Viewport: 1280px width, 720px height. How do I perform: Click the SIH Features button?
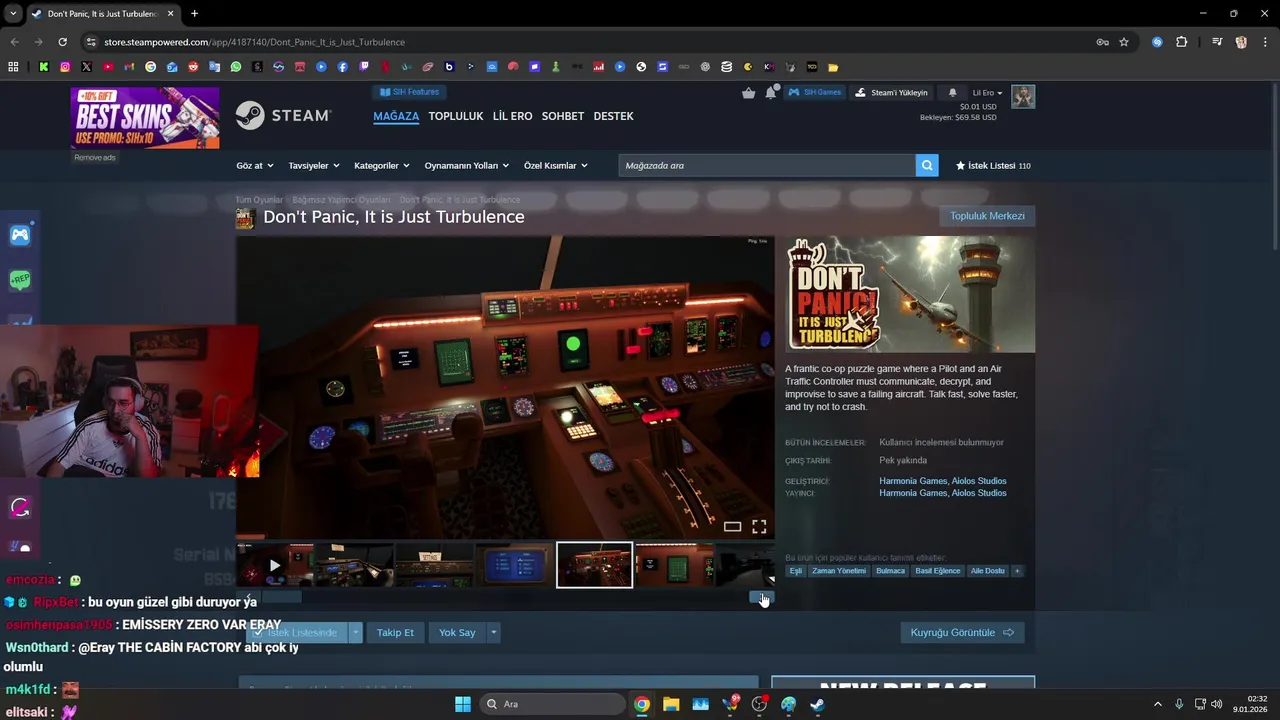click(x=409, y=92)
